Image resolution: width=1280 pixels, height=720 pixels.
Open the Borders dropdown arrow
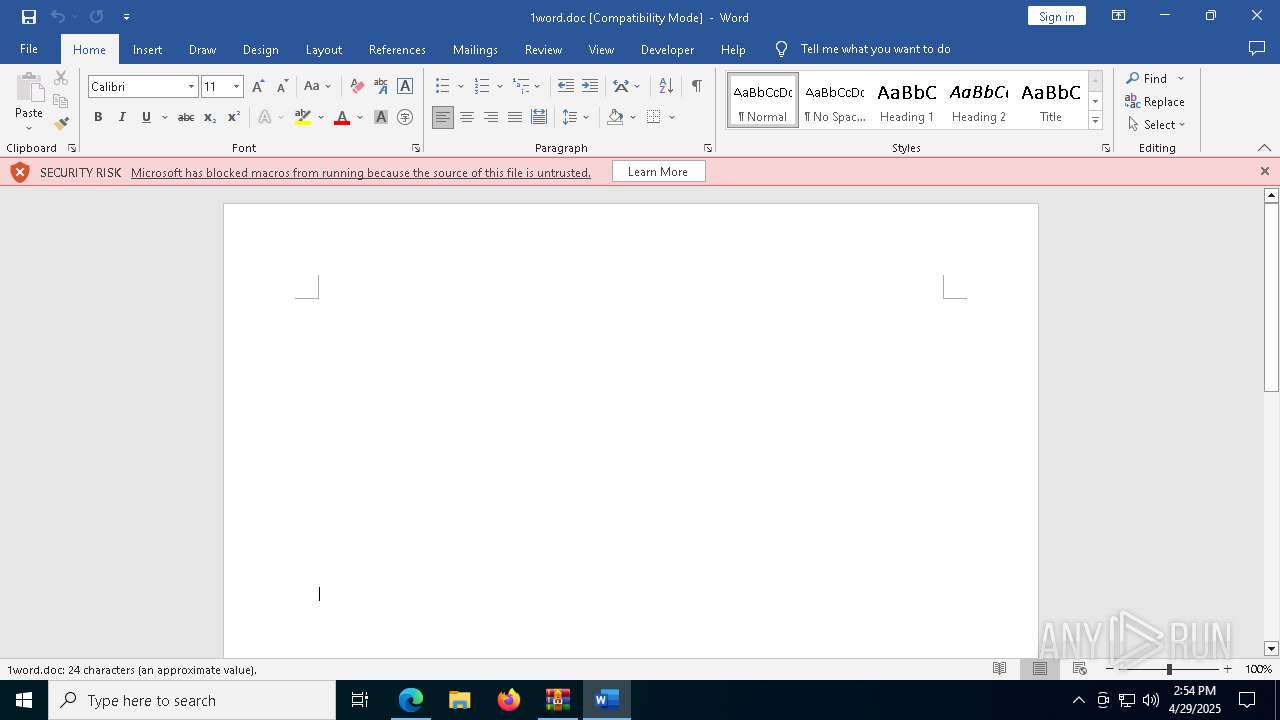point(672,117)
